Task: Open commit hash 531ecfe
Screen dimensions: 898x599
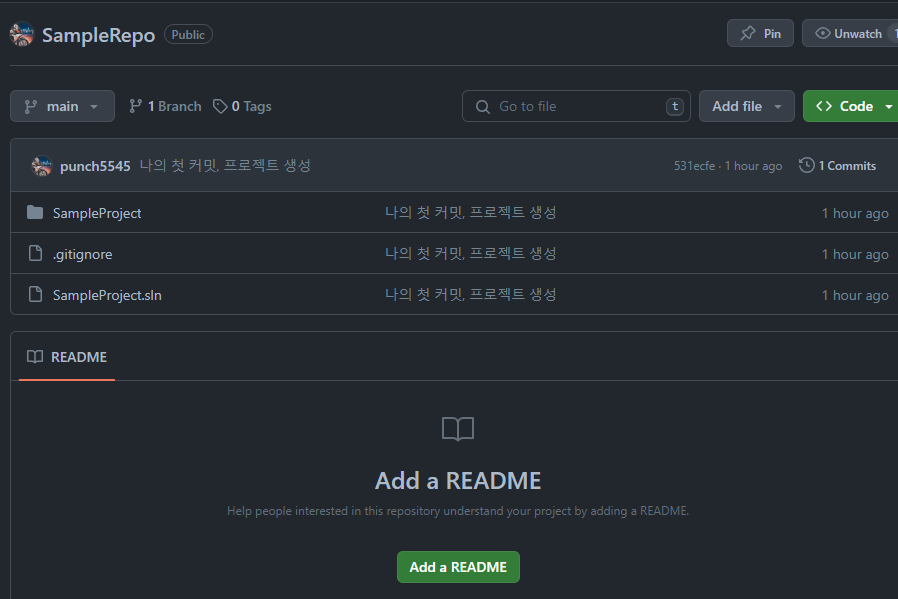Action: tap(694, 166)
